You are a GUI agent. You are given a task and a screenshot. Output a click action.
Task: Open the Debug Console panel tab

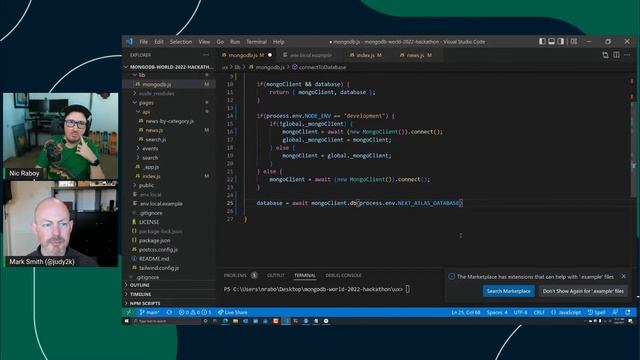coord(343,275)
